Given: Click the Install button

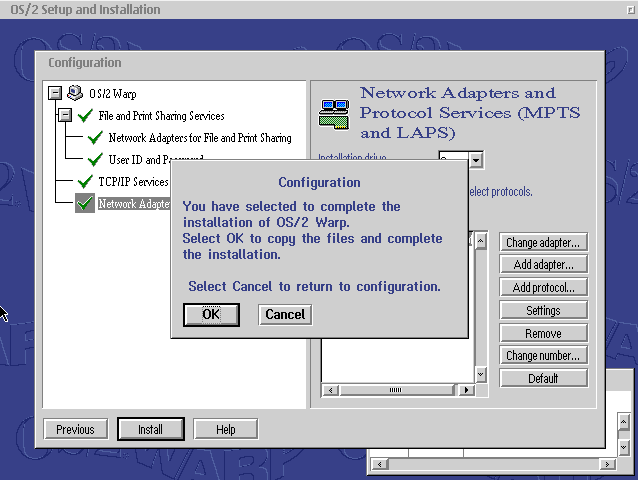Looking at the screenshot, I should (151, 429).
